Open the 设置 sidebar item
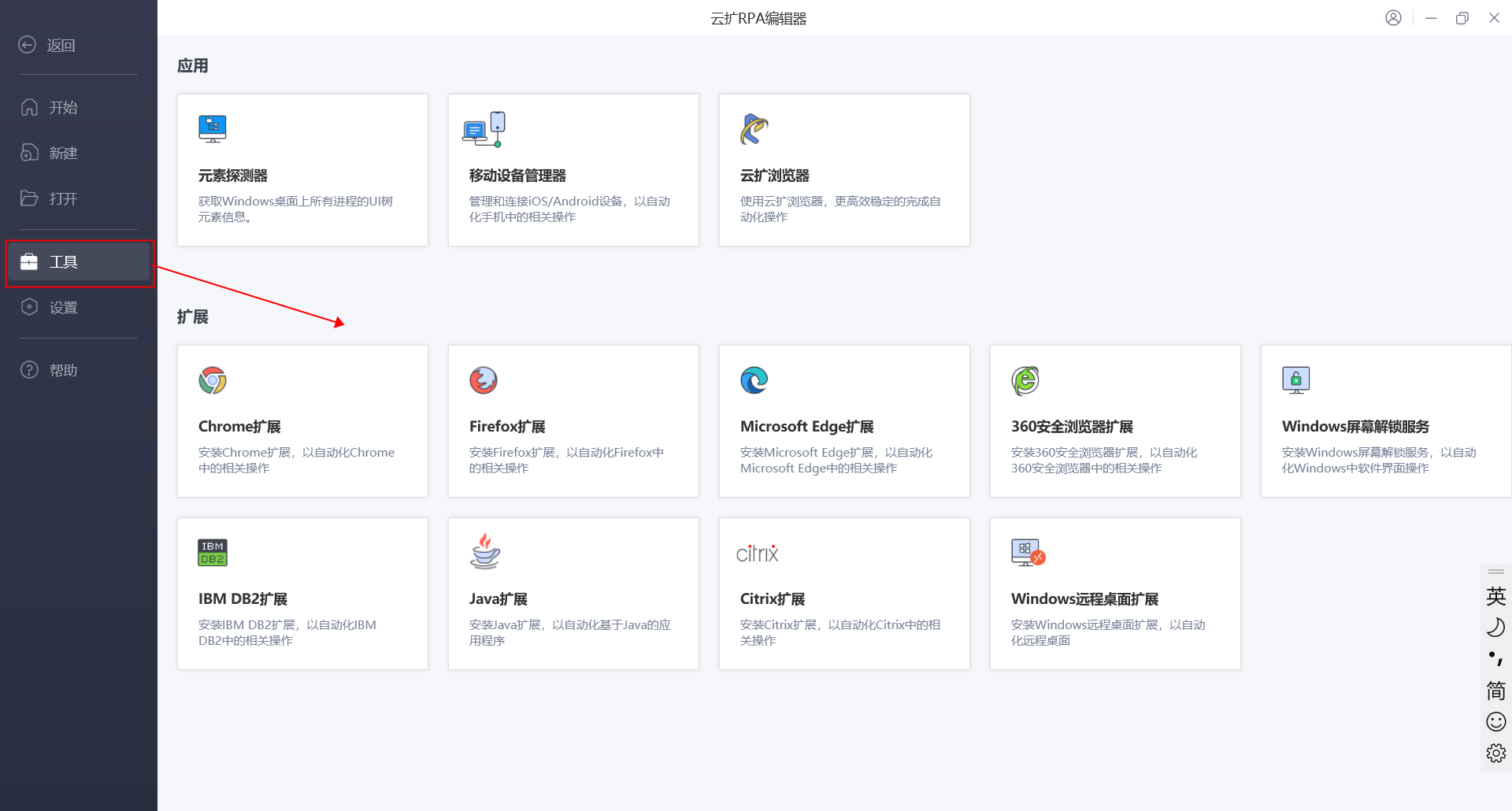 click(78, 307)
